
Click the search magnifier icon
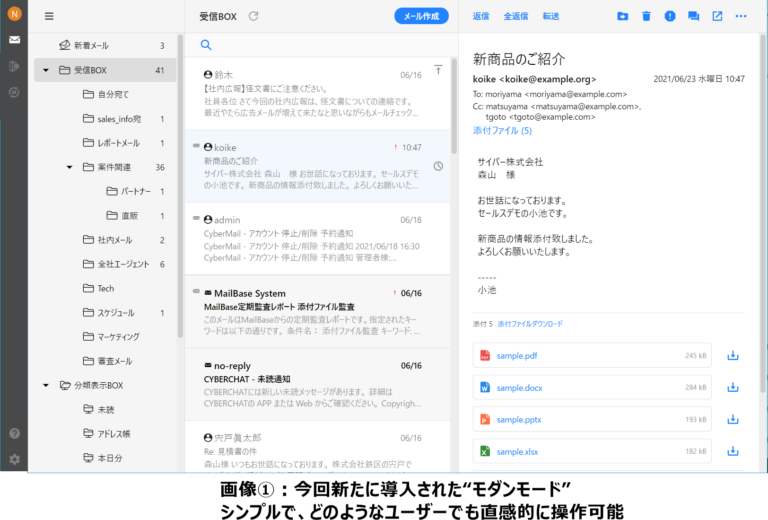tap(206, 45)
